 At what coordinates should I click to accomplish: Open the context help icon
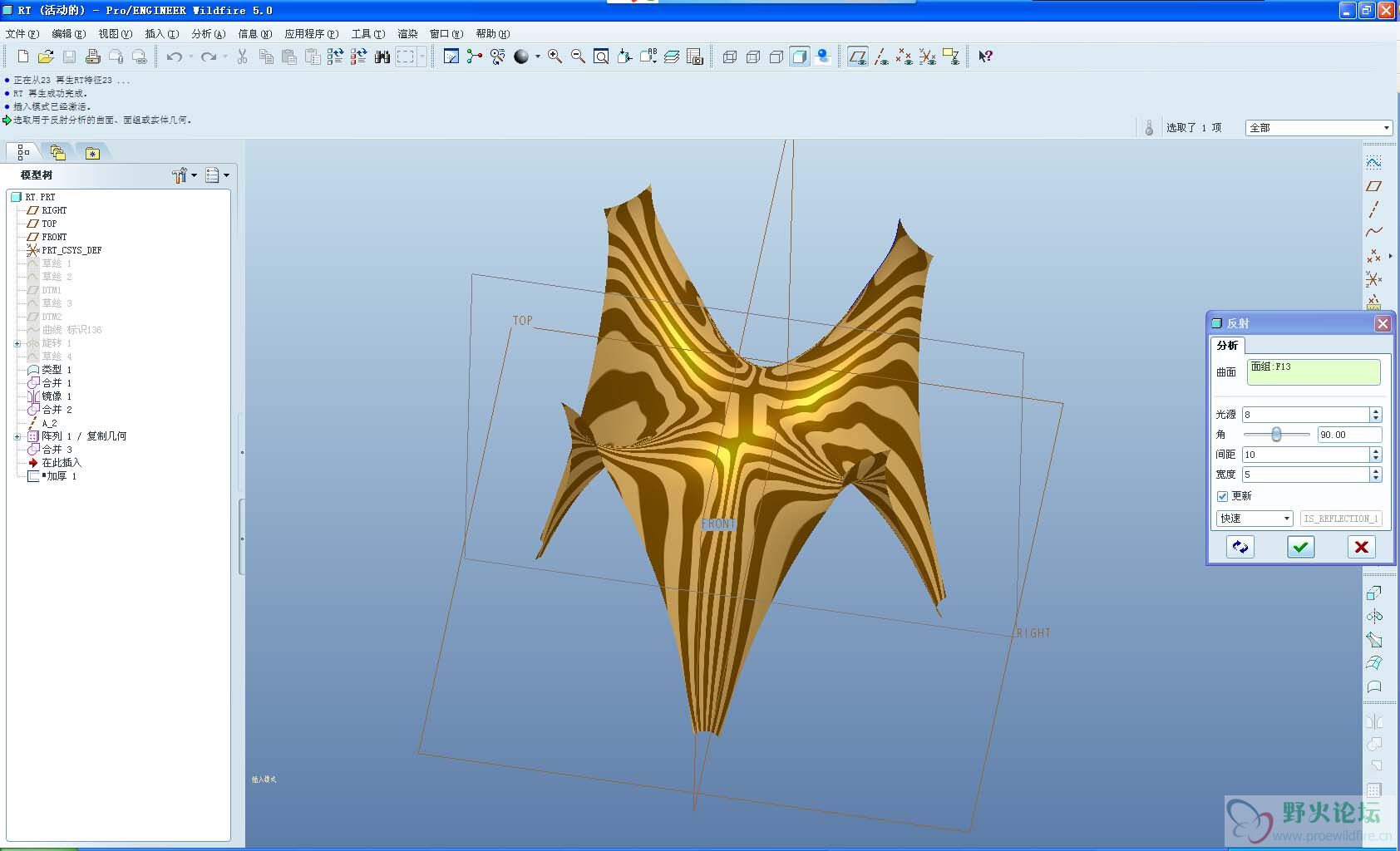(x=985, y=57)
